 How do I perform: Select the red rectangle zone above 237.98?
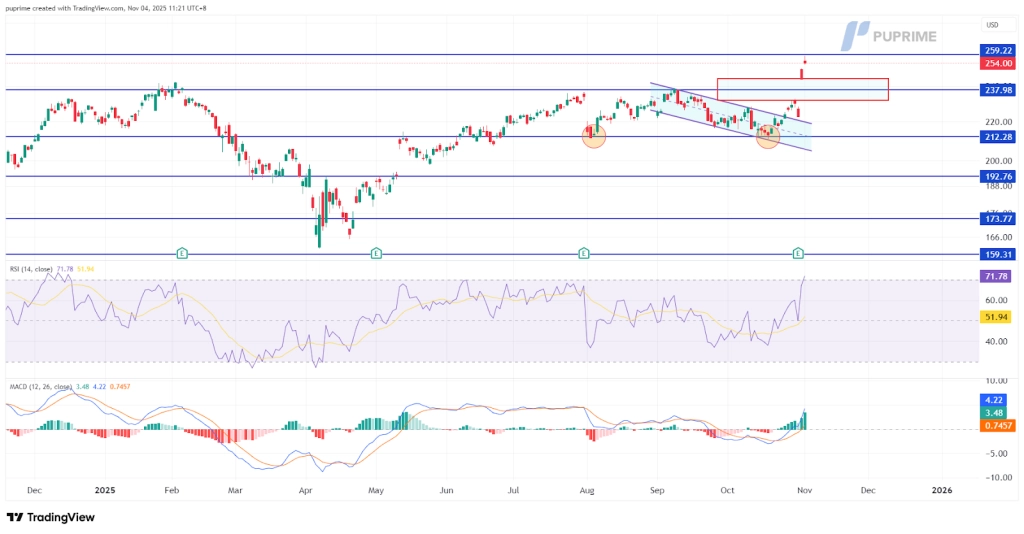[803, 89]
